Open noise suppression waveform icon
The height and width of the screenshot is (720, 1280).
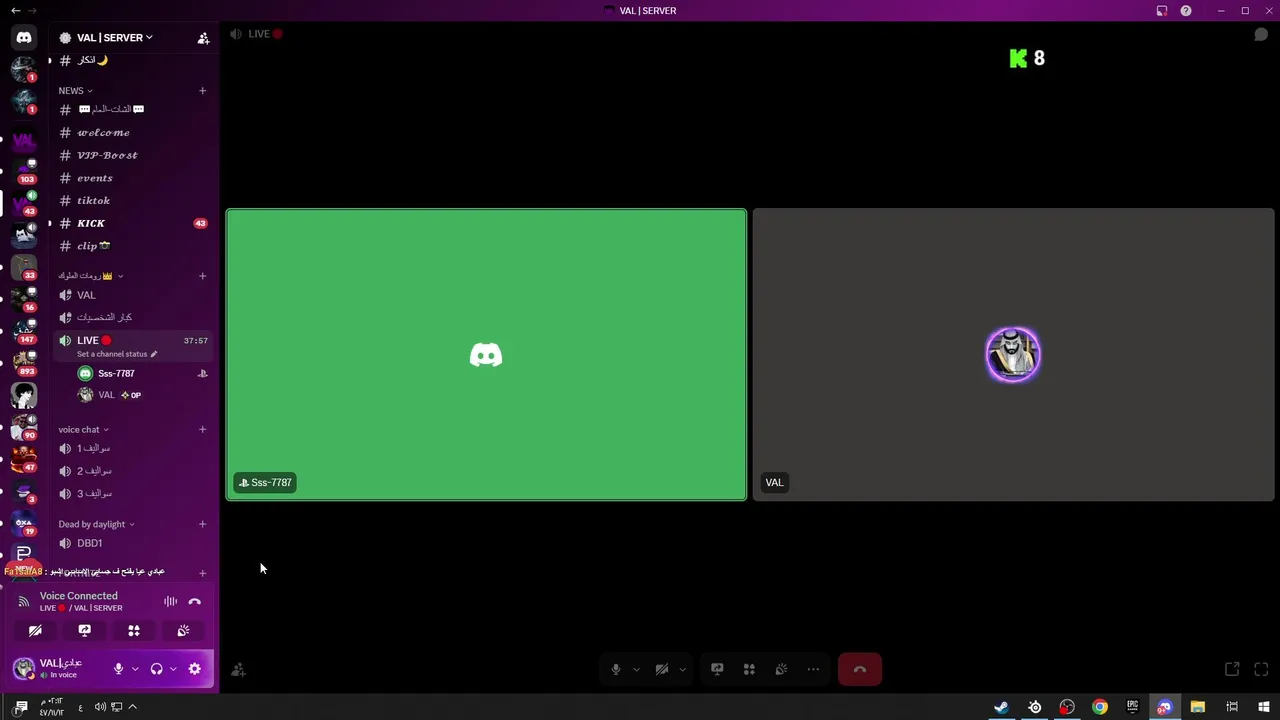coord(170,601)
